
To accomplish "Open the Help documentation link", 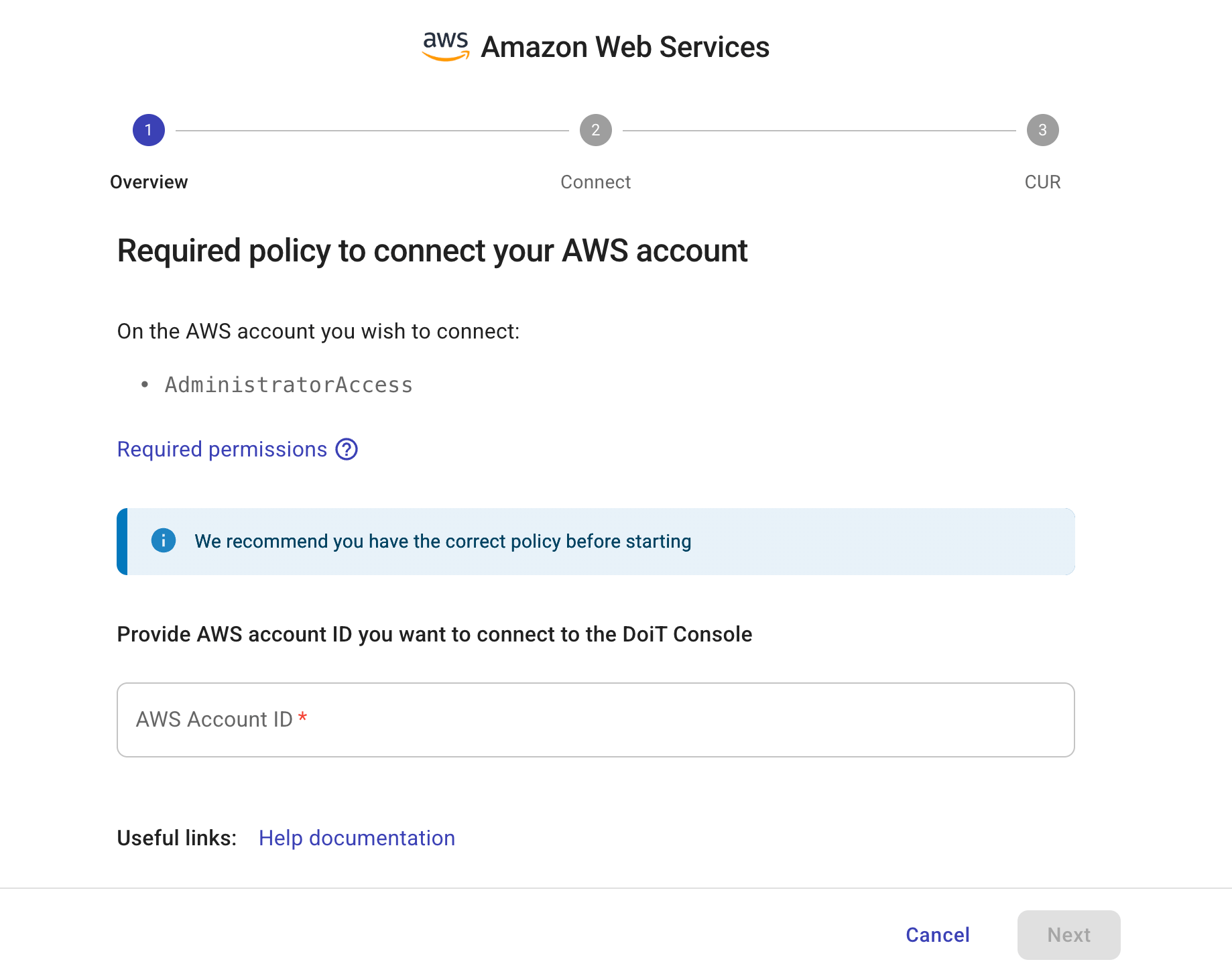I will point(357,838).
